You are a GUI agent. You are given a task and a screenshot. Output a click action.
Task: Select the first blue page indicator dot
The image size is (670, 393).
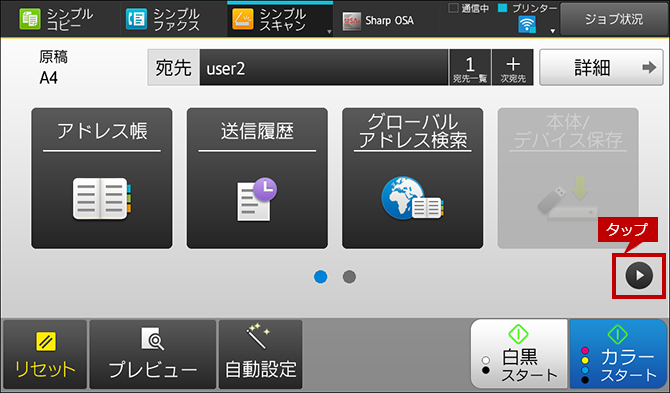(320, 277)
